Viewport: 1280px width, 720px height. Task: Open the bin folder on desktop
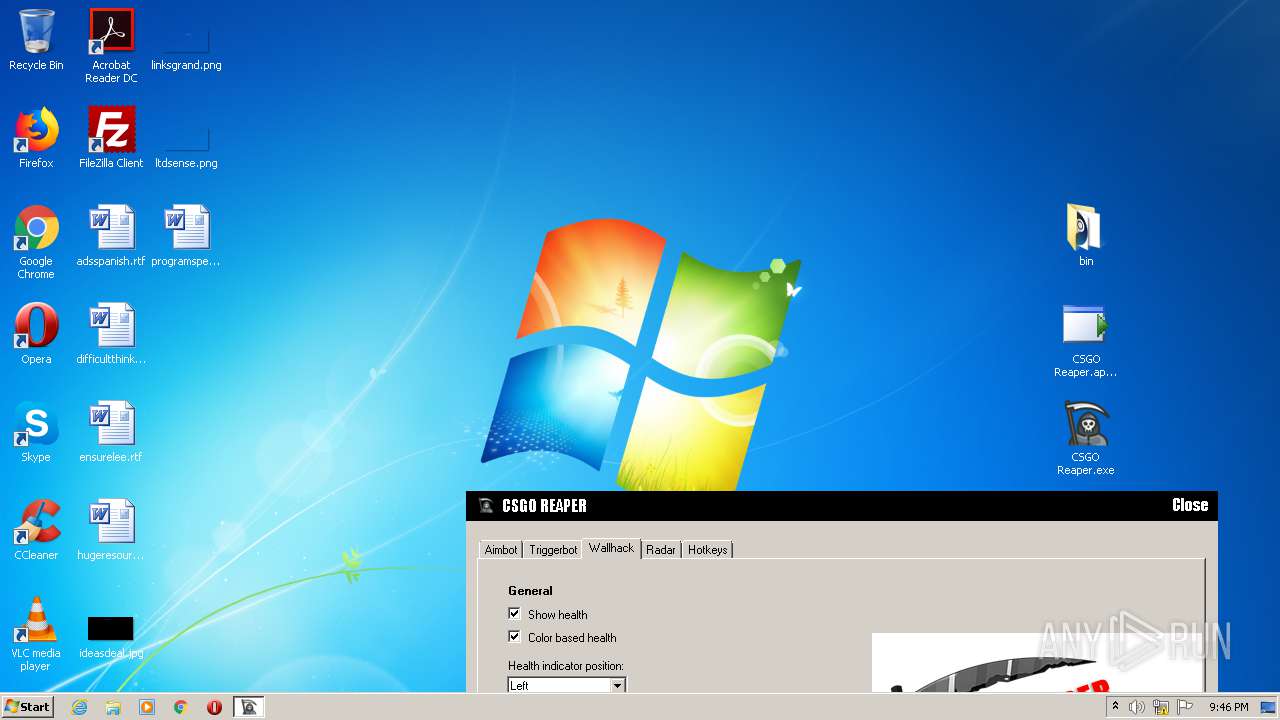click(x=1086, y=236)
